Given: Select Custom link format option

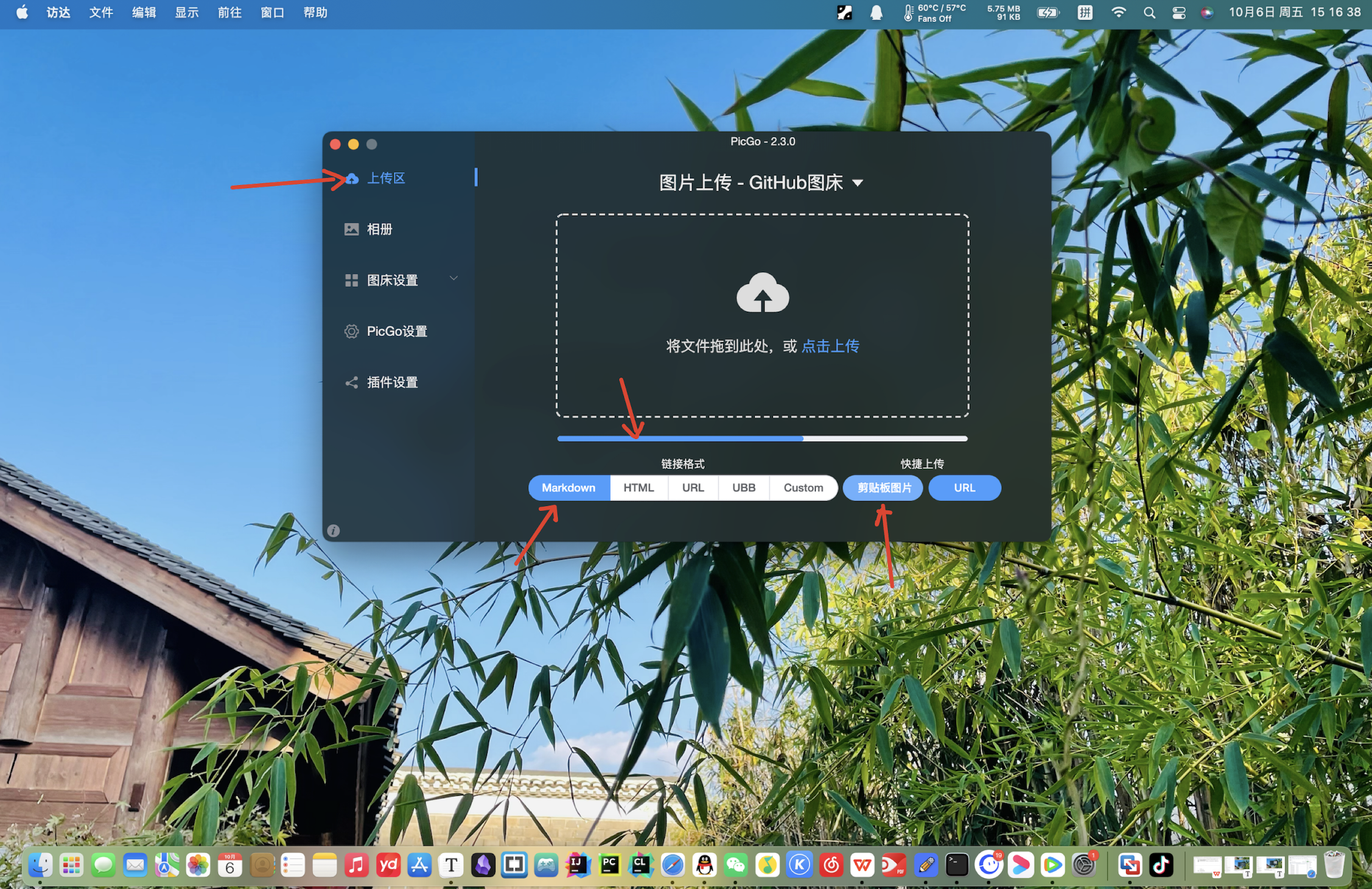Looking at the screenshot, I should click(x=803, y=488).
